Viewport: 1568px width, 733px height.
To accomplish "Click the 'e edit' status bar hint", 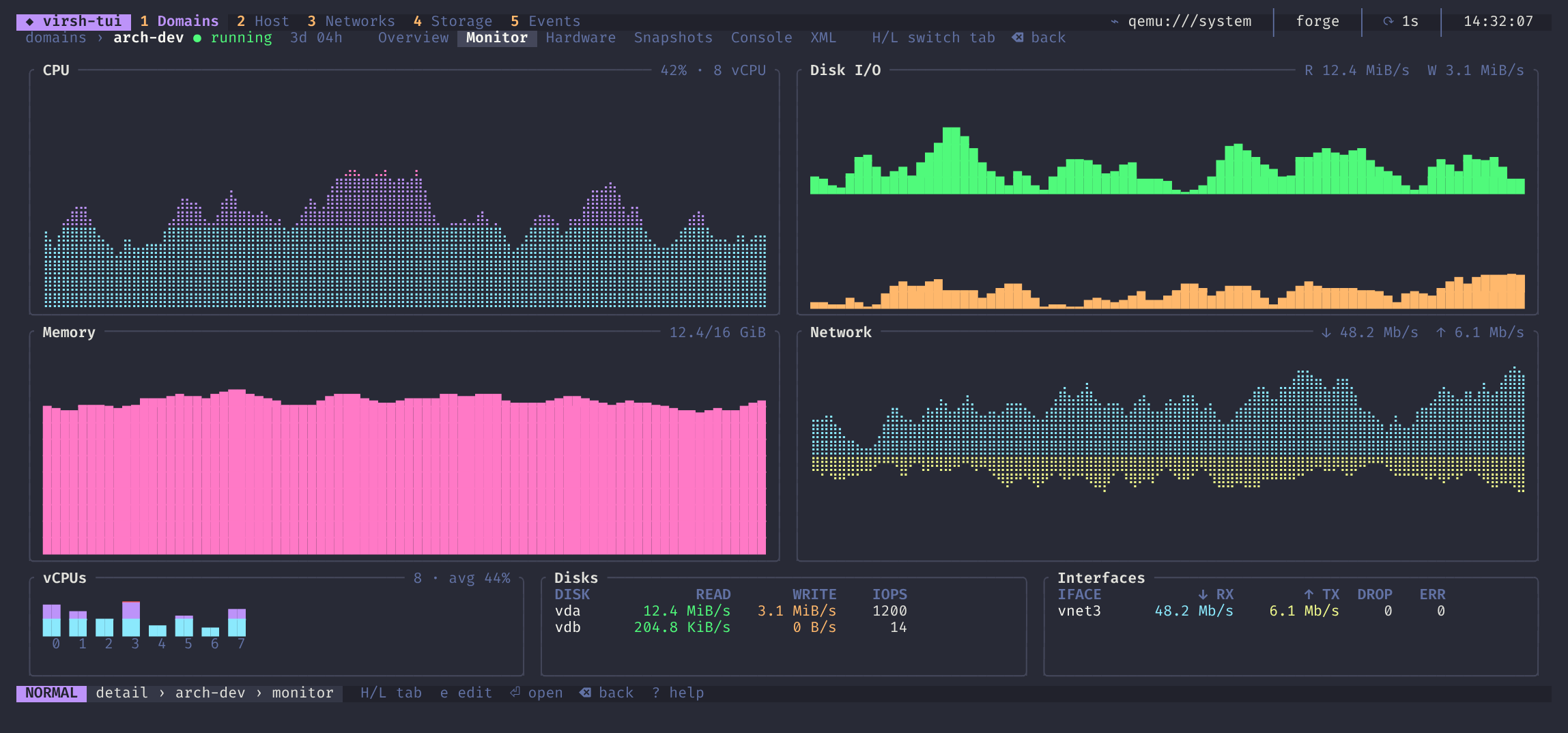I will 466,693.
